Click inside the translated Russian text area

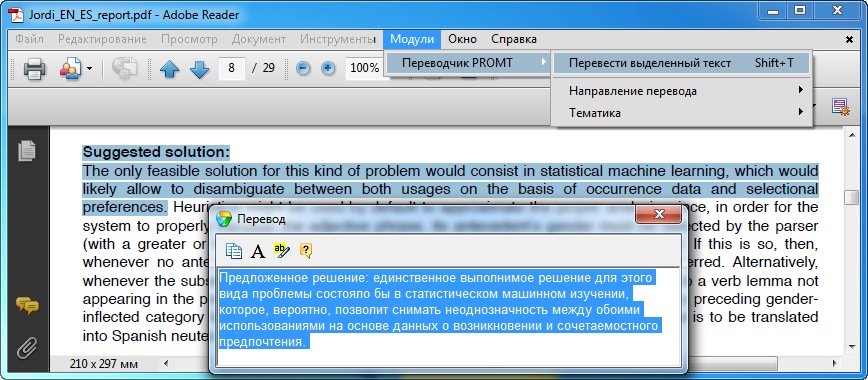448,316
